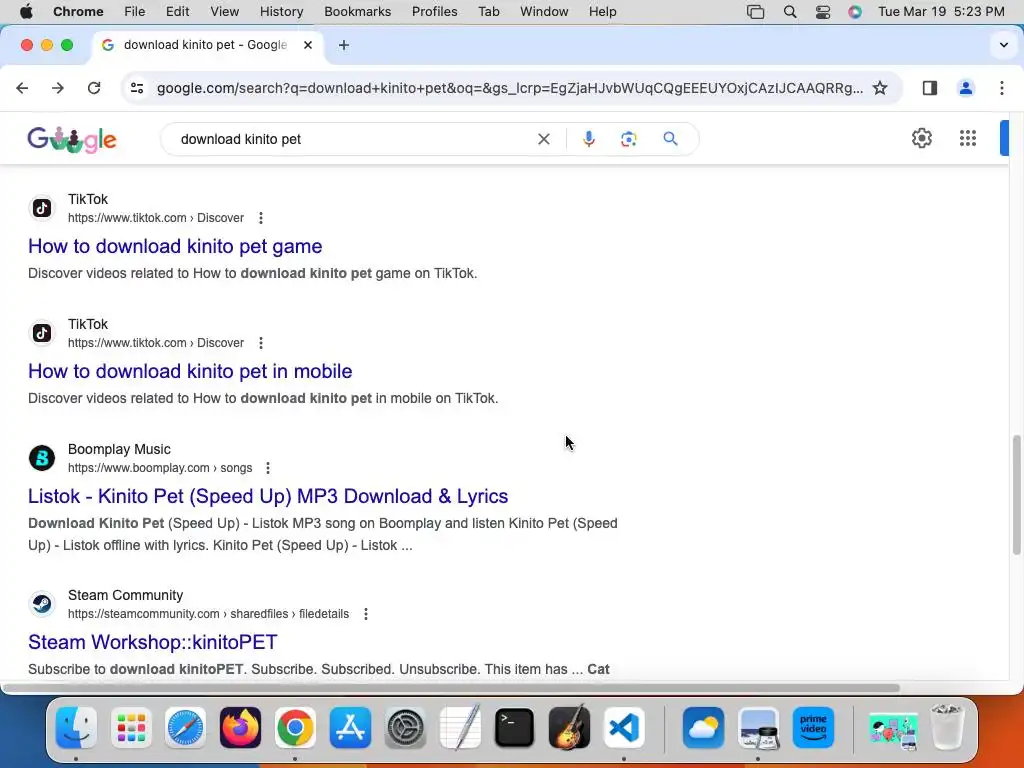The height and width of the screenshot is (768, 1024).
Task: Open Visual Studio Code from dock
Action: tap(624, 728)
